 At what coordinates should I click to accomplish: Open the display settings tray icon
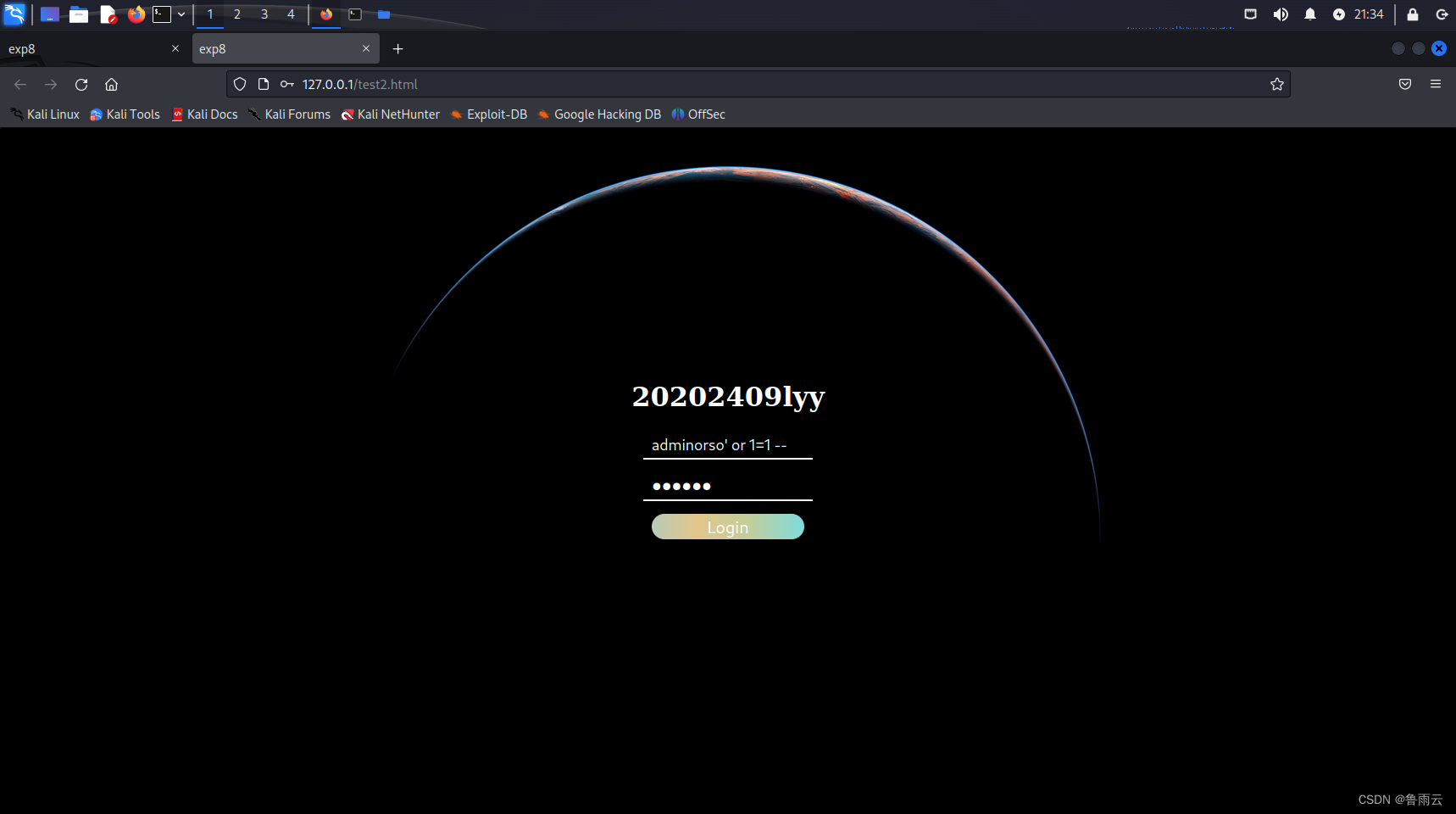[1250, 14]
